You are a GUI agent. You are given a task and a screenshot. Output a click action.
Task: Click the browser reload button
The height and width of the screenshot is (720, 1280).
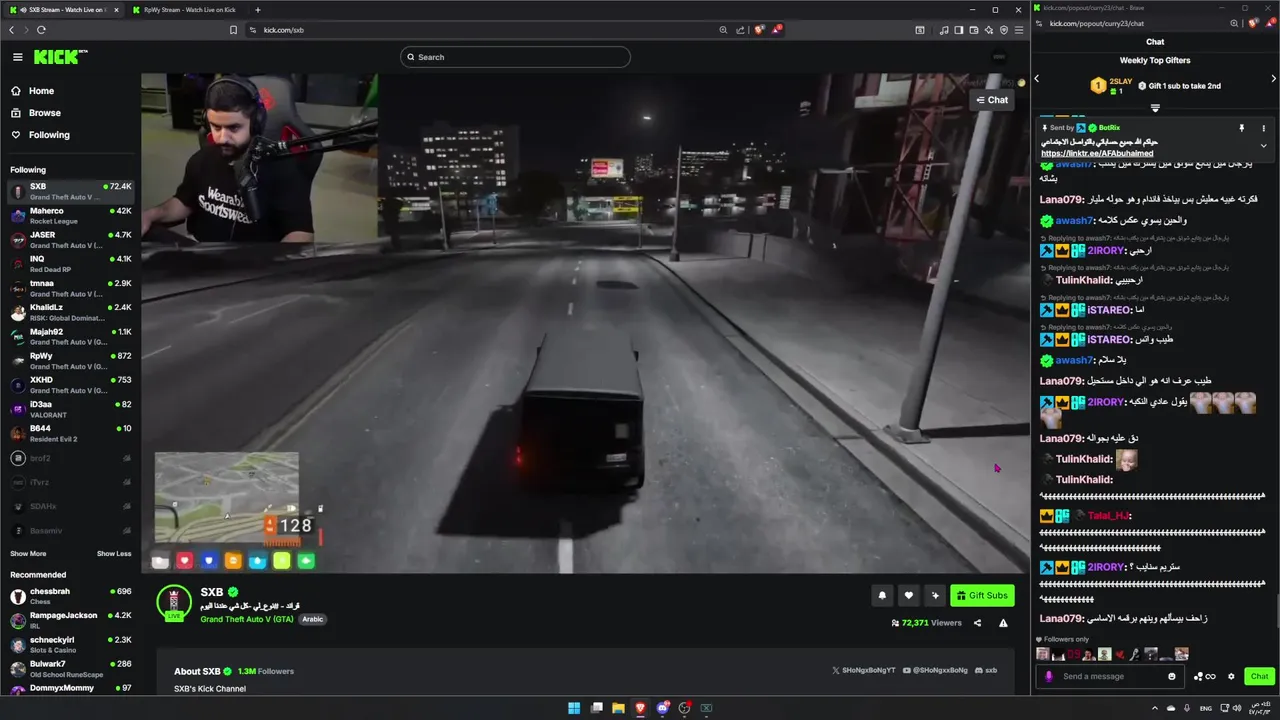41,30
